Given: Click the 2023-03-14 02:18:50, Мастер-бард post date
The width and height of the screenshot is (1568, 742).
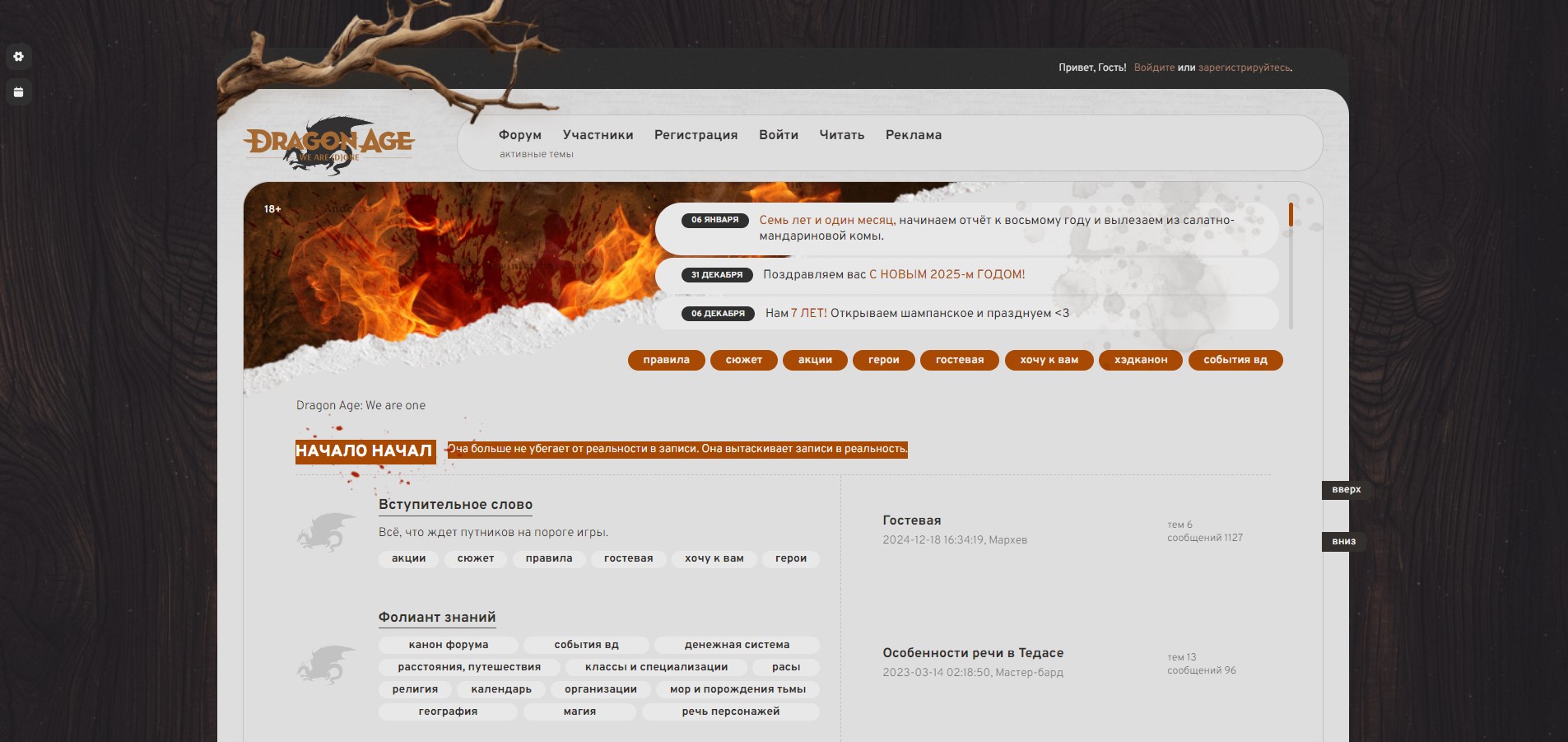Looking at the screenshot, I should point(973,673).
